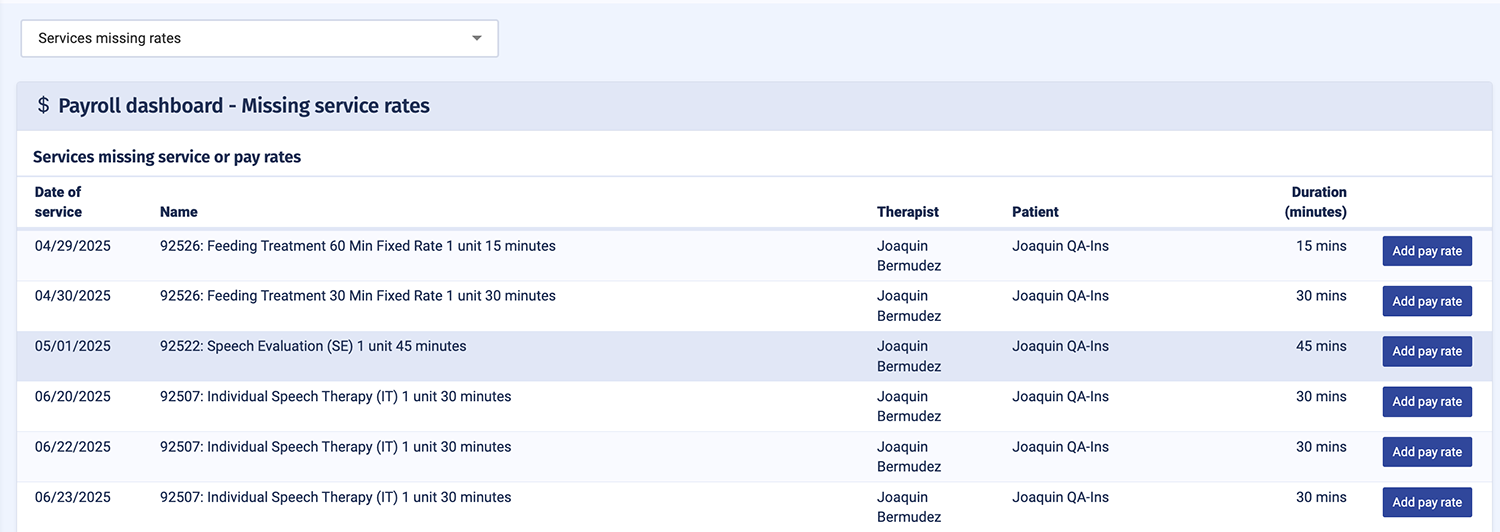Click the Patient column header
The width and height of the screenshot is (1500, 532).
pos(1035,212)
